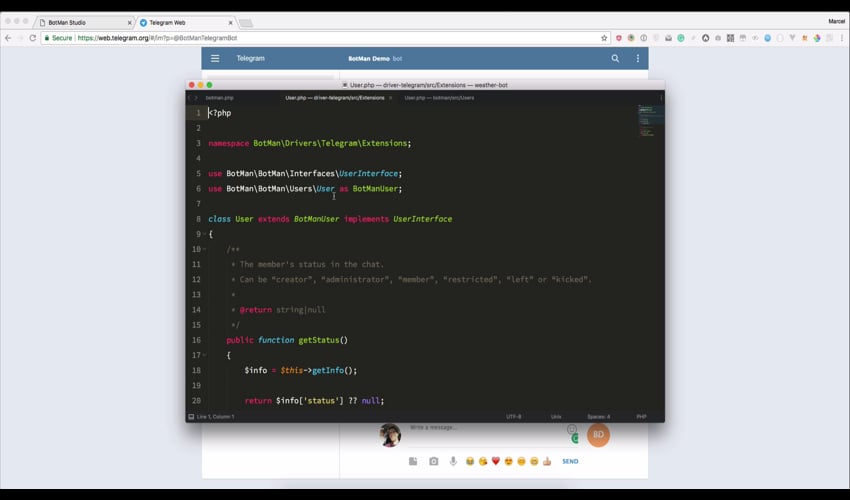
Task: Insert the thumbs up emoji
Action: pos(547,461)
